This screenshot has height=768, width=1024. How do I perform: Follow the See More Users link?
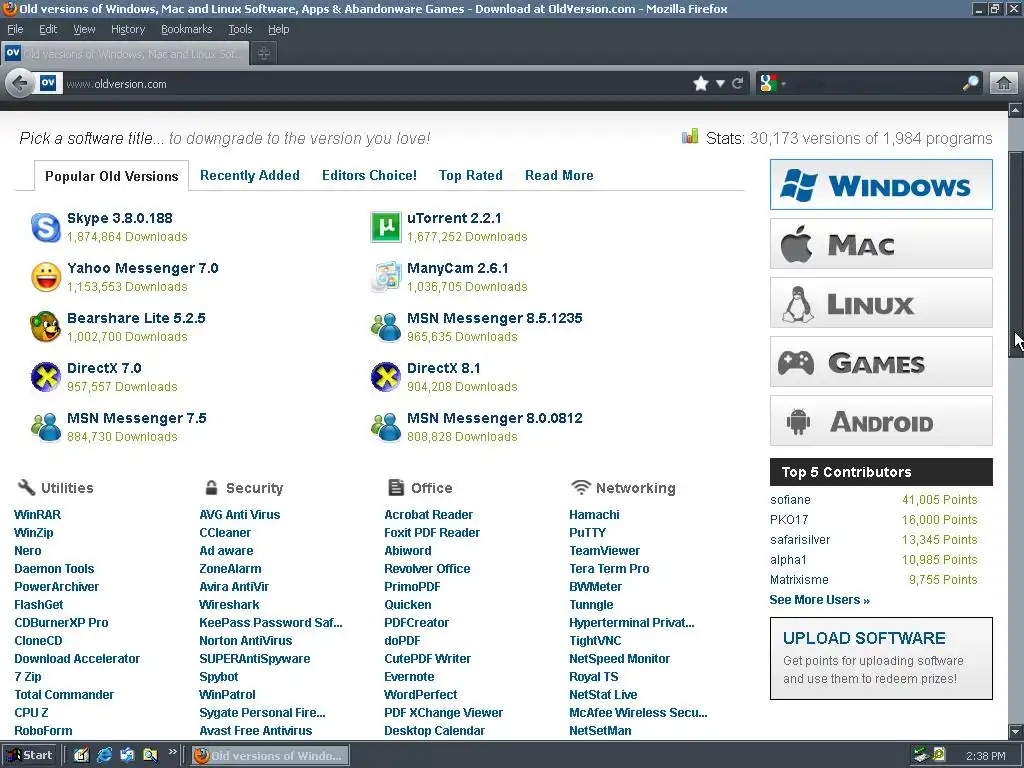click(x=820, y=600)
